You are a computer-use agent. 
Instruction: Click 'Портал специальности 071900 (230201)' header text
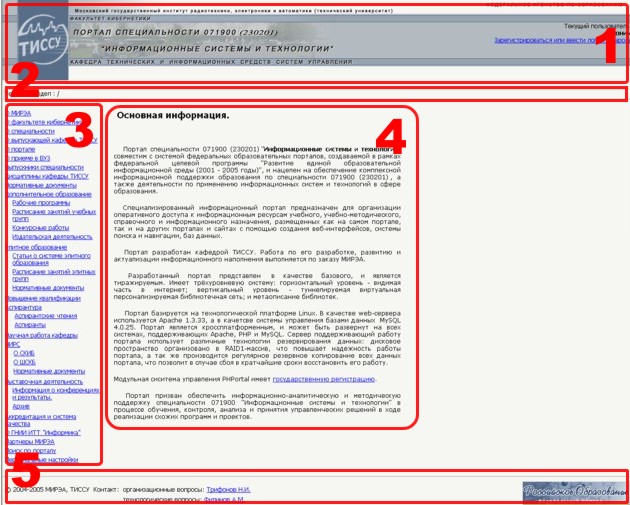pyautogui.click(x=175, y=33)
